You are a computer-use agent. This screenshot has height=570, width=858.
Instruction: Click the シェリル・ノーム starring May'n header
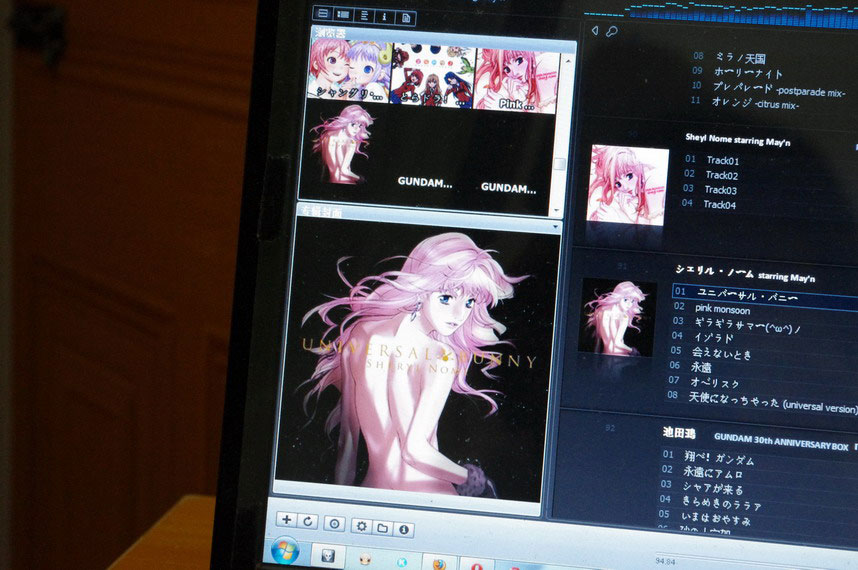[745, 273]
